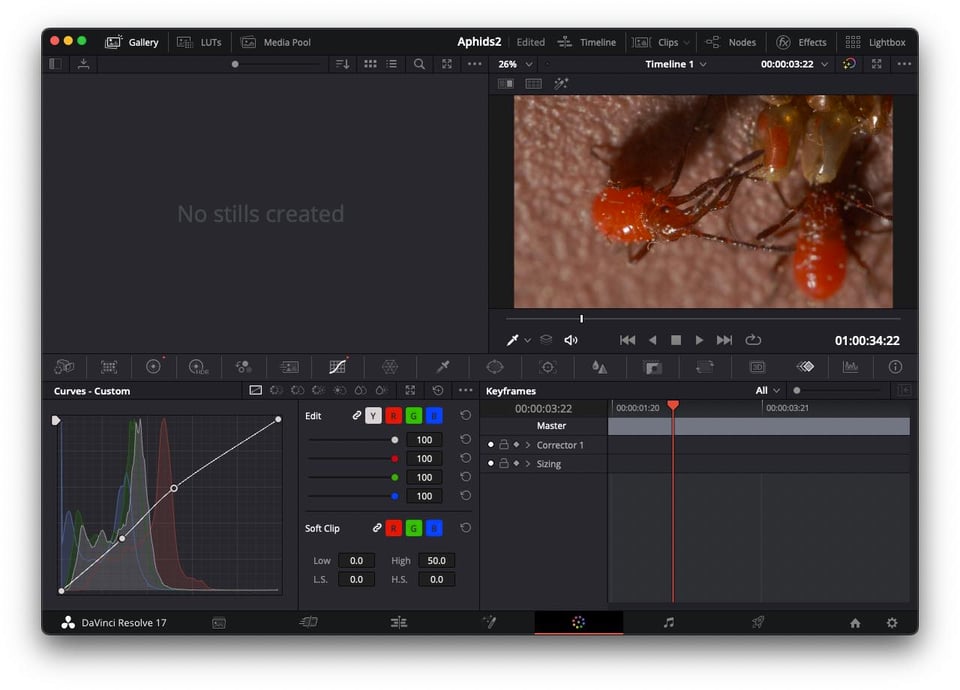Switch to the Fairlight audio page
This screenshot has height=690, width=960.
click(669, 623)
